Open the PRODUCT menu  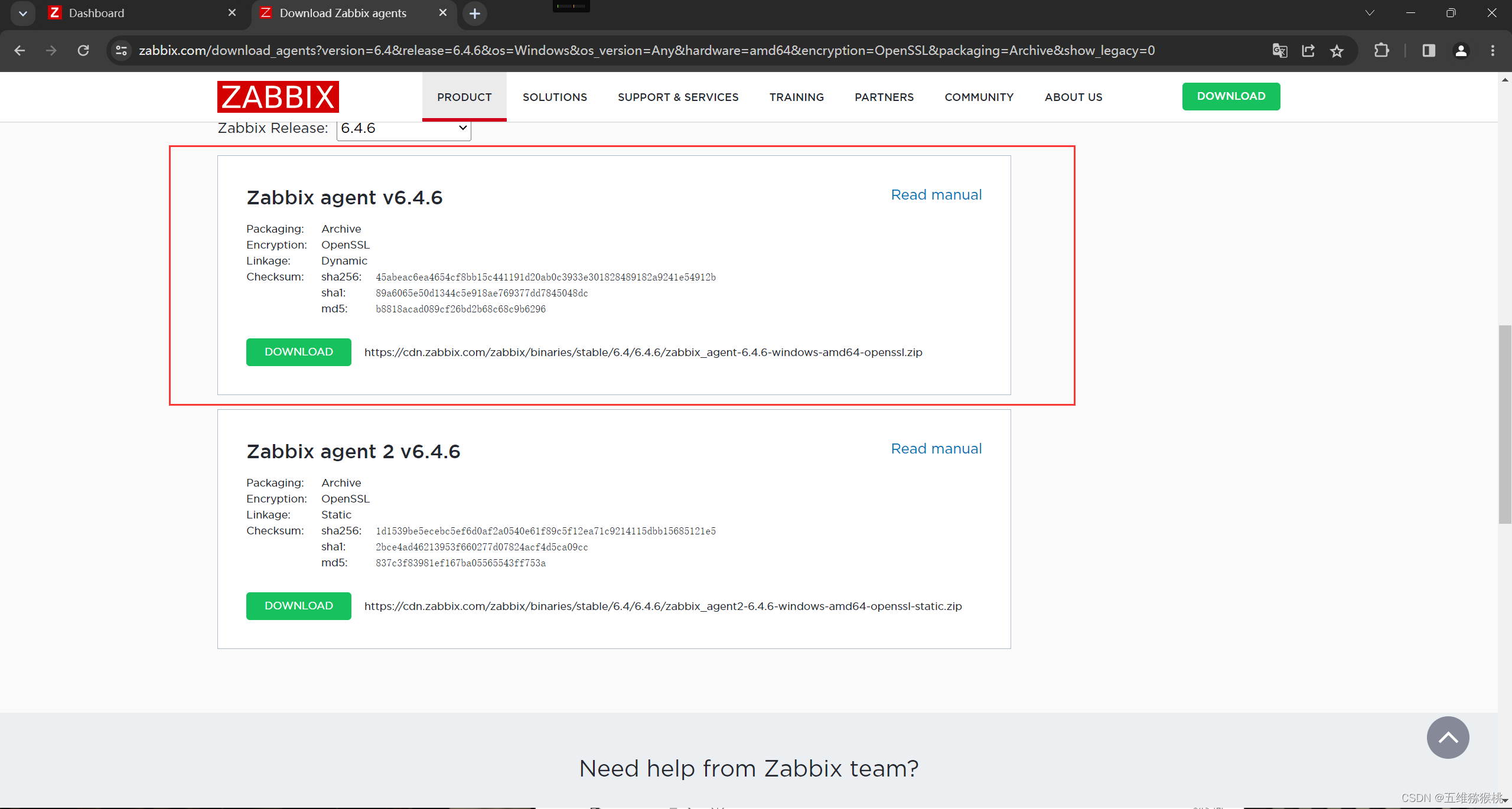pos(464,97)
